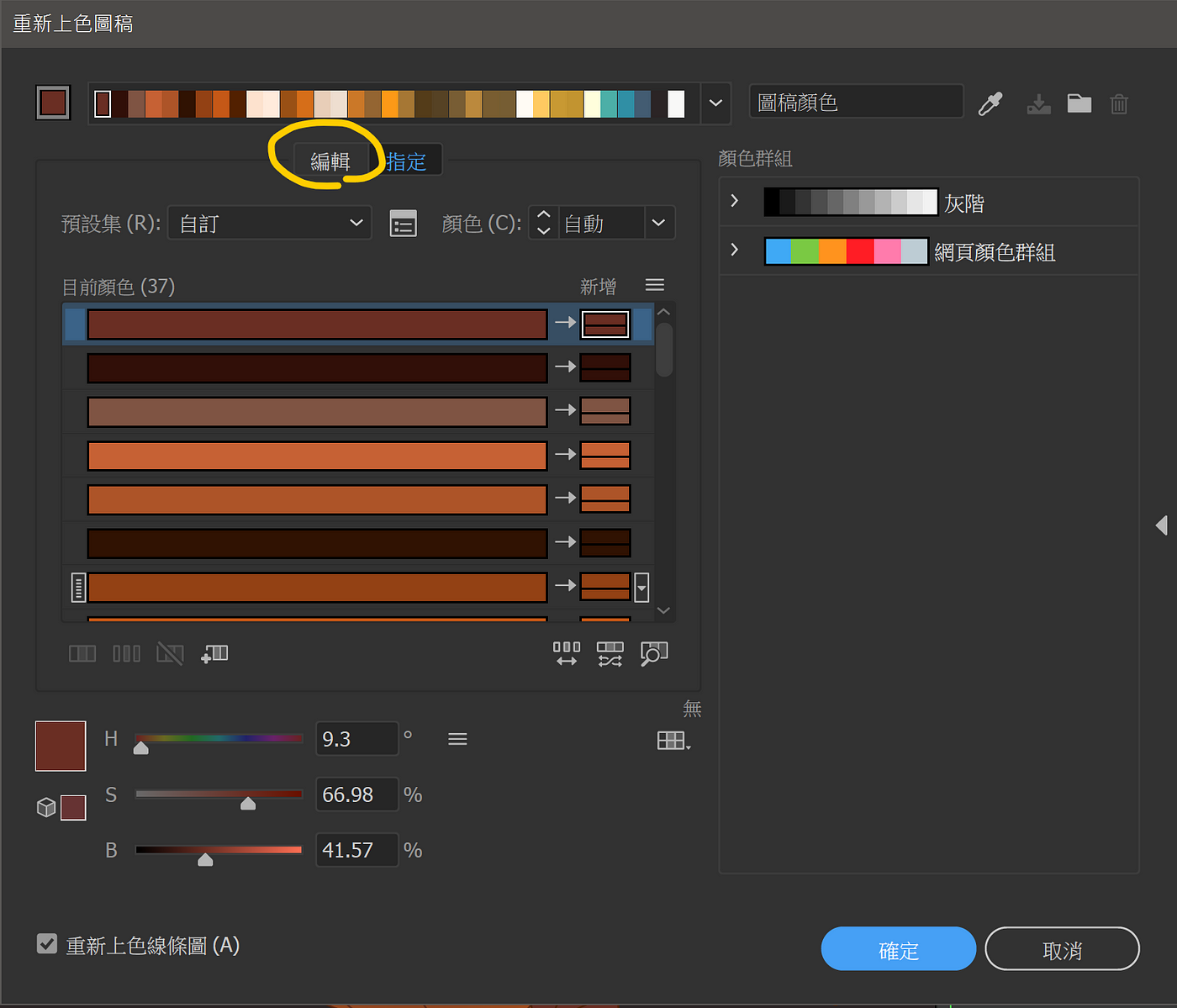The image size is (1177, 1008).
Task: Randomly change saturation and brightness icon
Action: pos(610,653)
